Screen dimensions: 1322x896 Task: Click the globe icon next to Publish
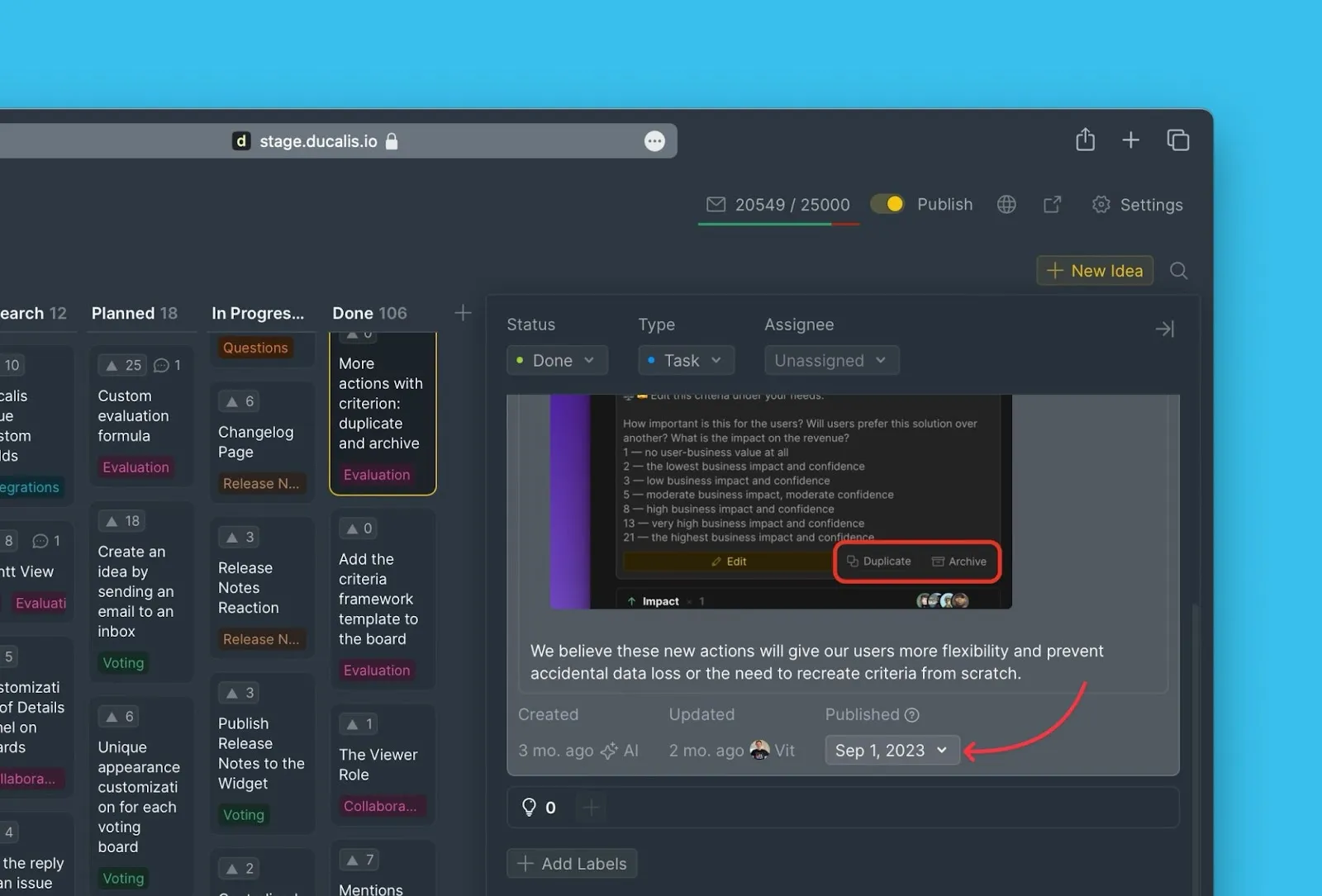tap(1006, 205)
